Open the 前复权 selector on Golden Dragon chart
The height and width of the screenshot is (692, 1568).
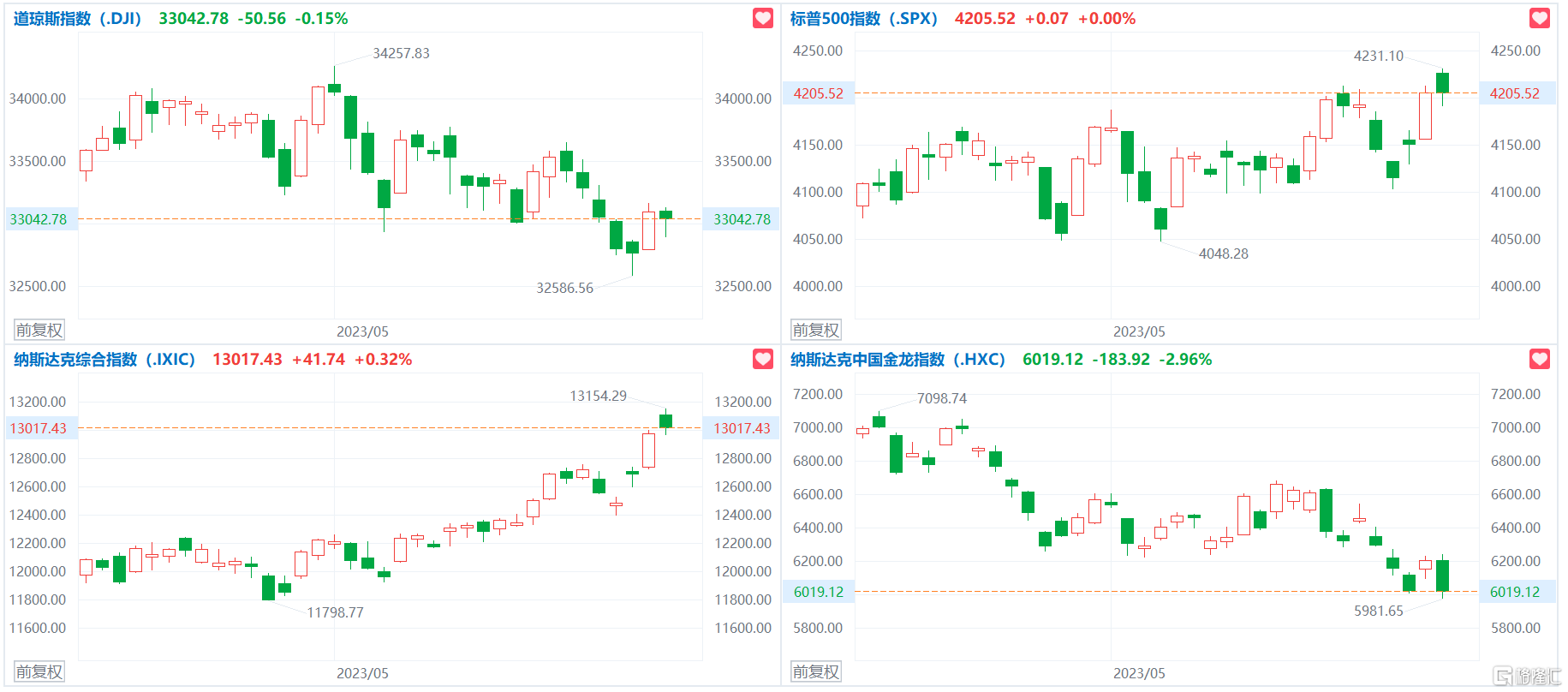(x=816, y=671)
